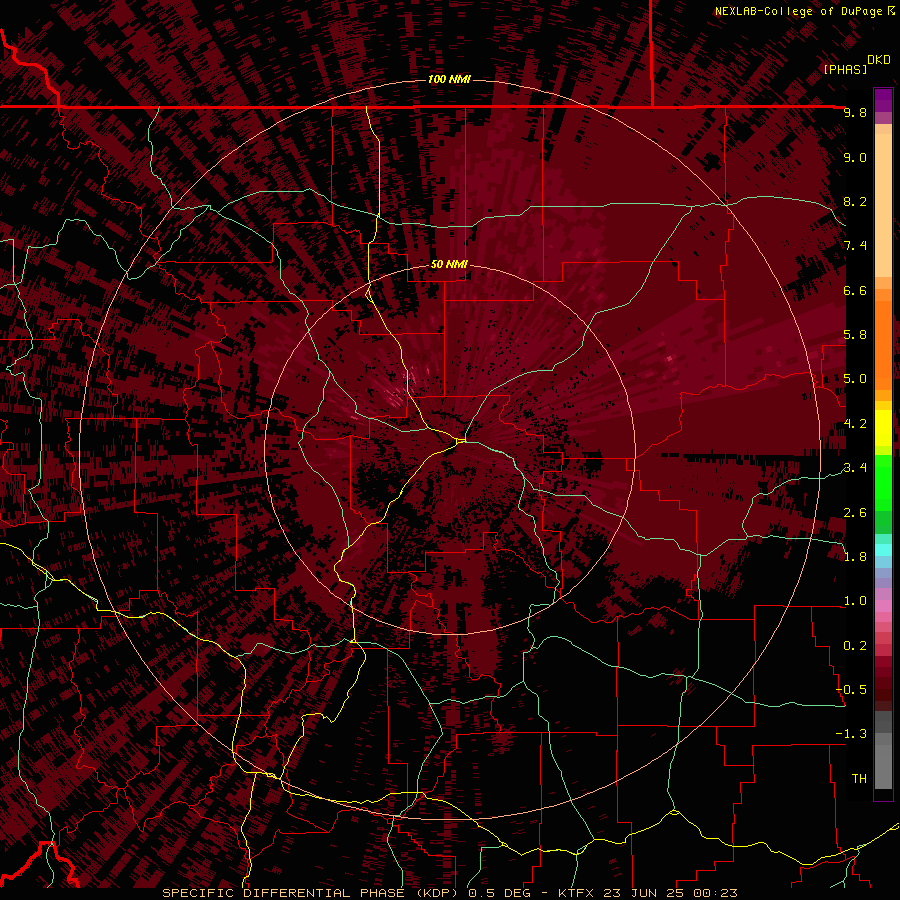Pick the cyan band of color bar
The width and height of the screenshot is (900, 900).
coord(883,549)
